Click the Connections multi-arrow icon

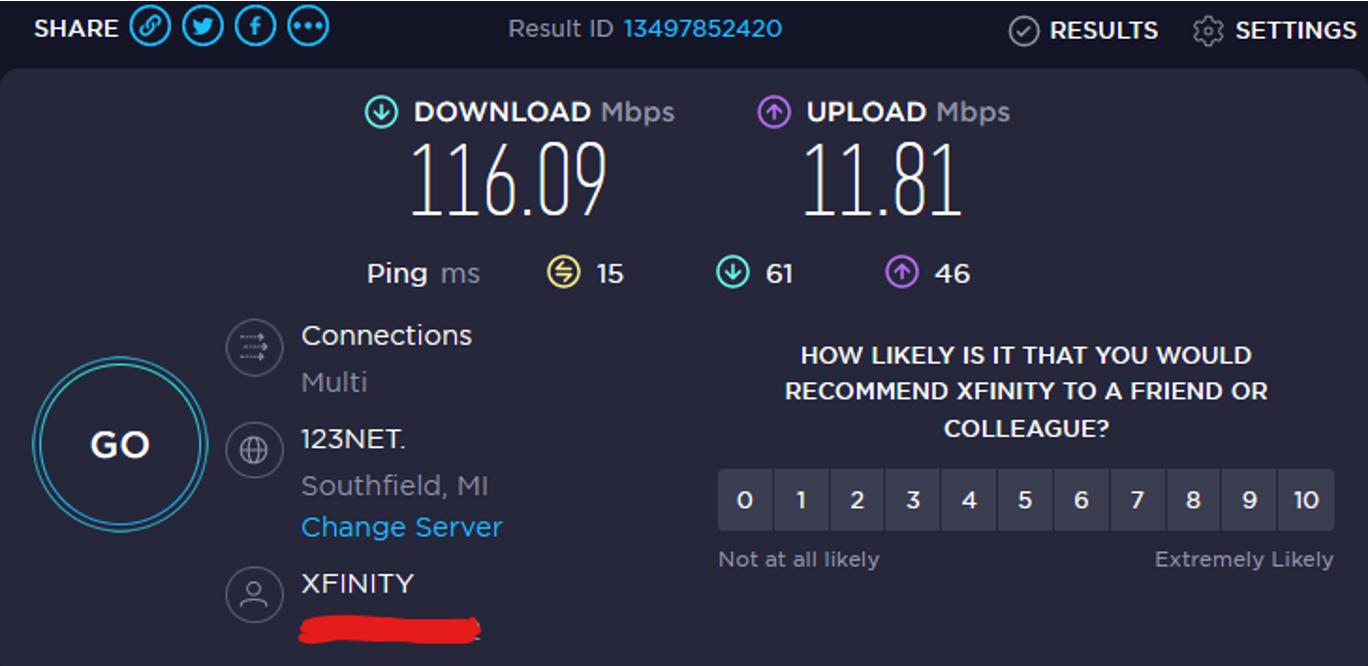254,347
